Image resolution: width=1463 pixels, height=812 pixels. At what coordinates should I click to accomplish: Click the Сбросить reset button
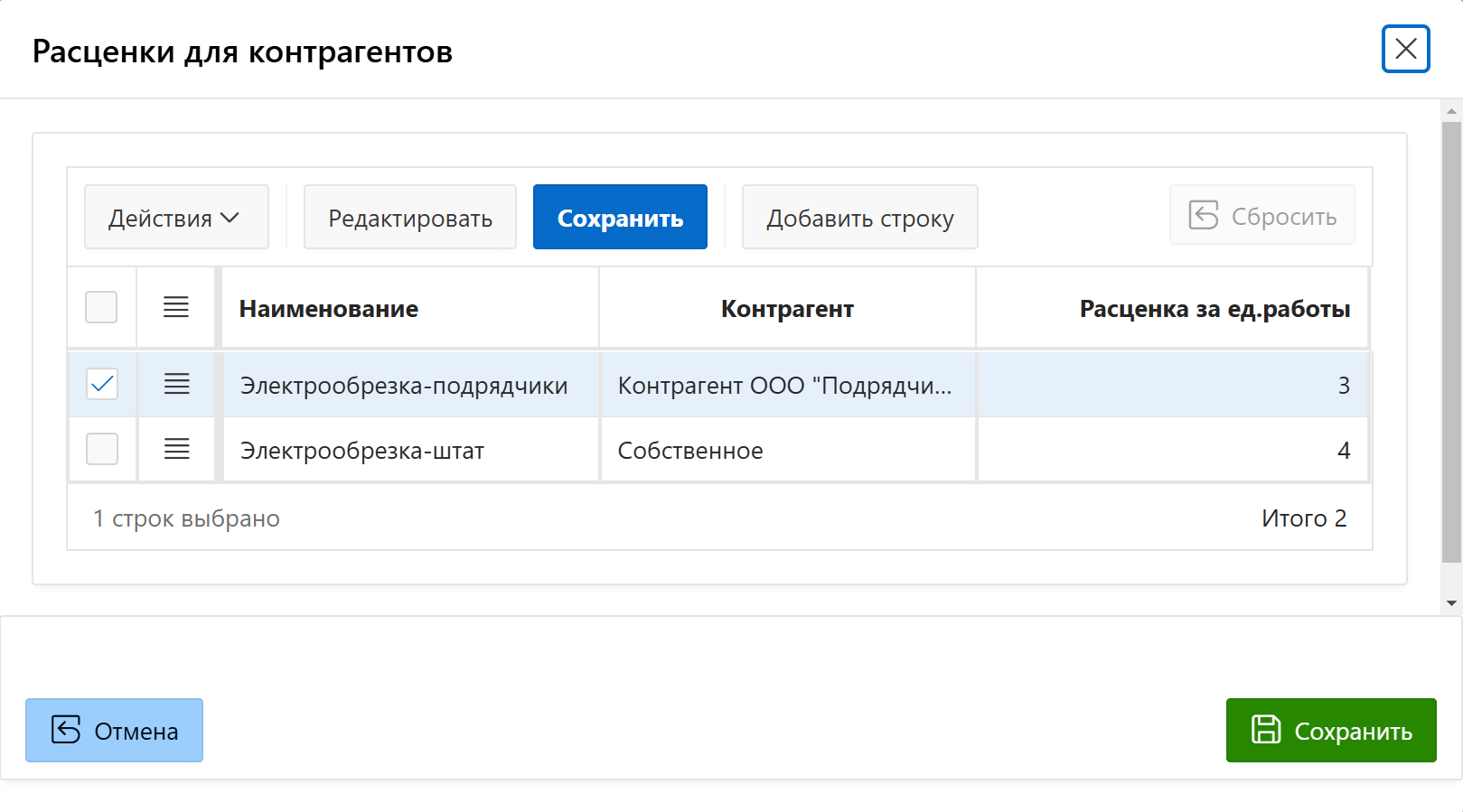click(1261, 216)
